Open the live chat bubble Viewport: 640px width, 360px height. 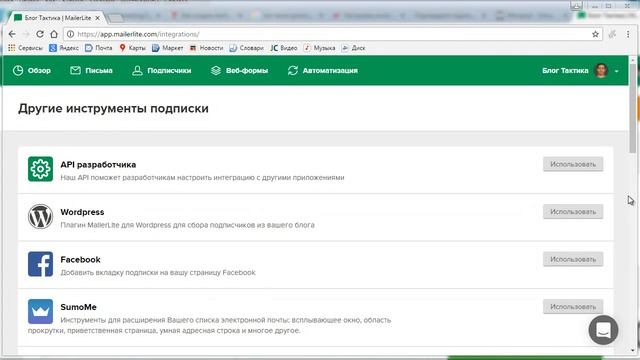(603, 330)
